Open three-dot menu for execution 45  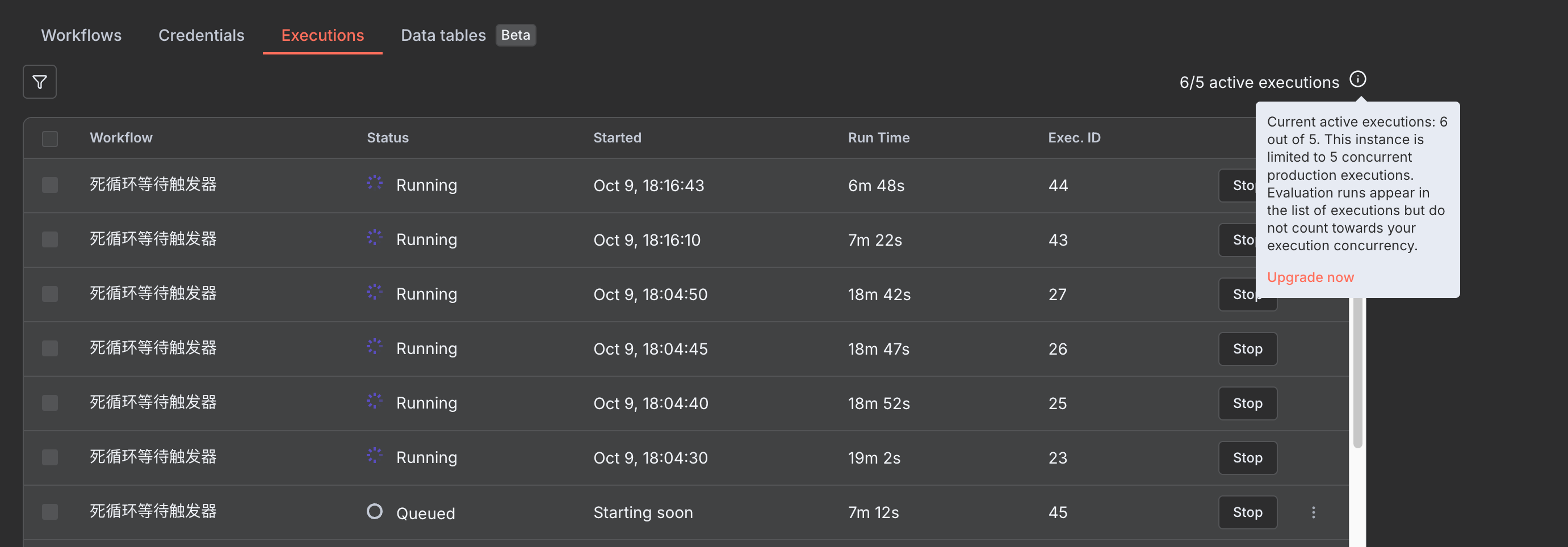(1313, 512)
